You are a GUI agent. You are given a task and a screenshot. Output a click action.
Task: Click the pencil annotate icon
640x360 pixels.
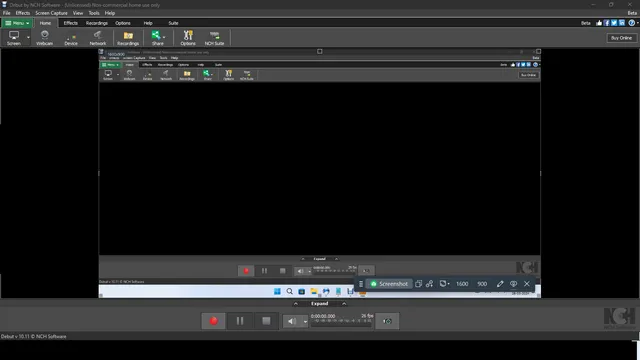pos(500,284)
